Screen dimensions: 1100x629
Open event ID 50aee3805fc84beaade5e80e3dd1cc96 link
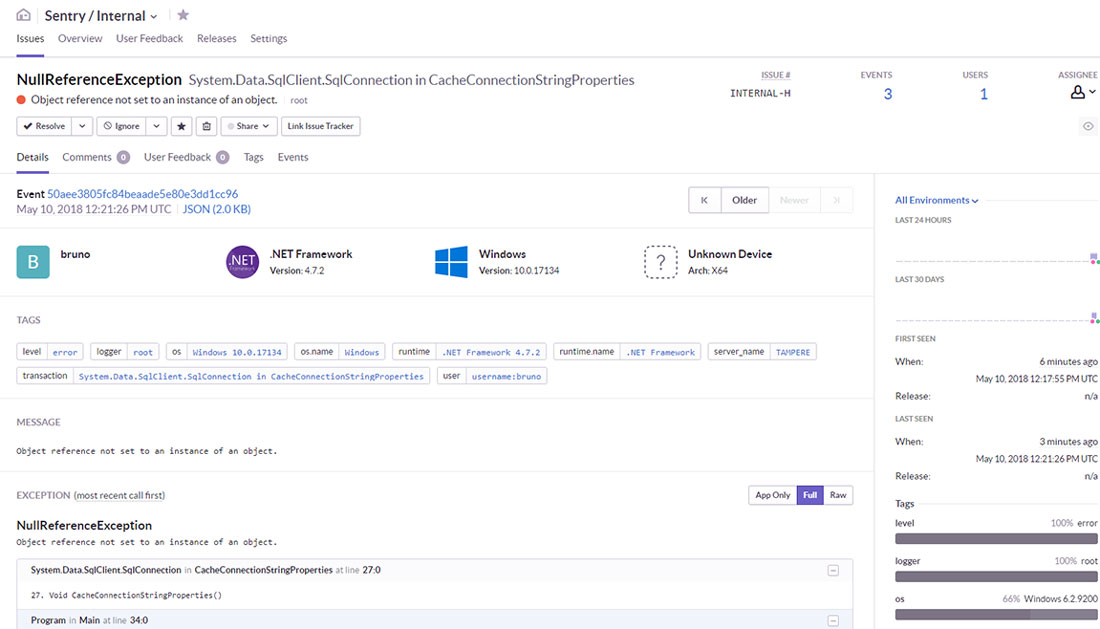tap(142, 194)
